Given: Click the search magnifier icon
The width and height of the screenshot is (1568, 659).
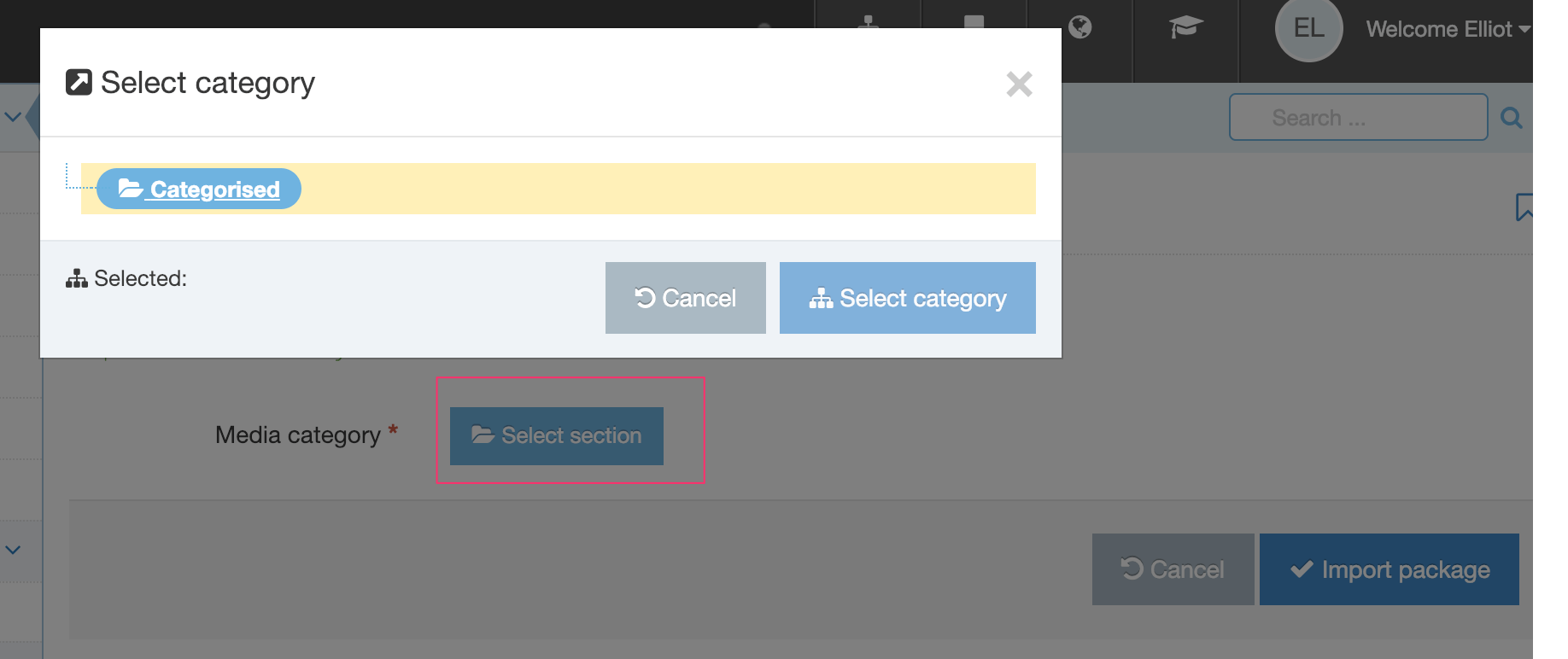Looking at the screenshot, I should (1511, 118).
